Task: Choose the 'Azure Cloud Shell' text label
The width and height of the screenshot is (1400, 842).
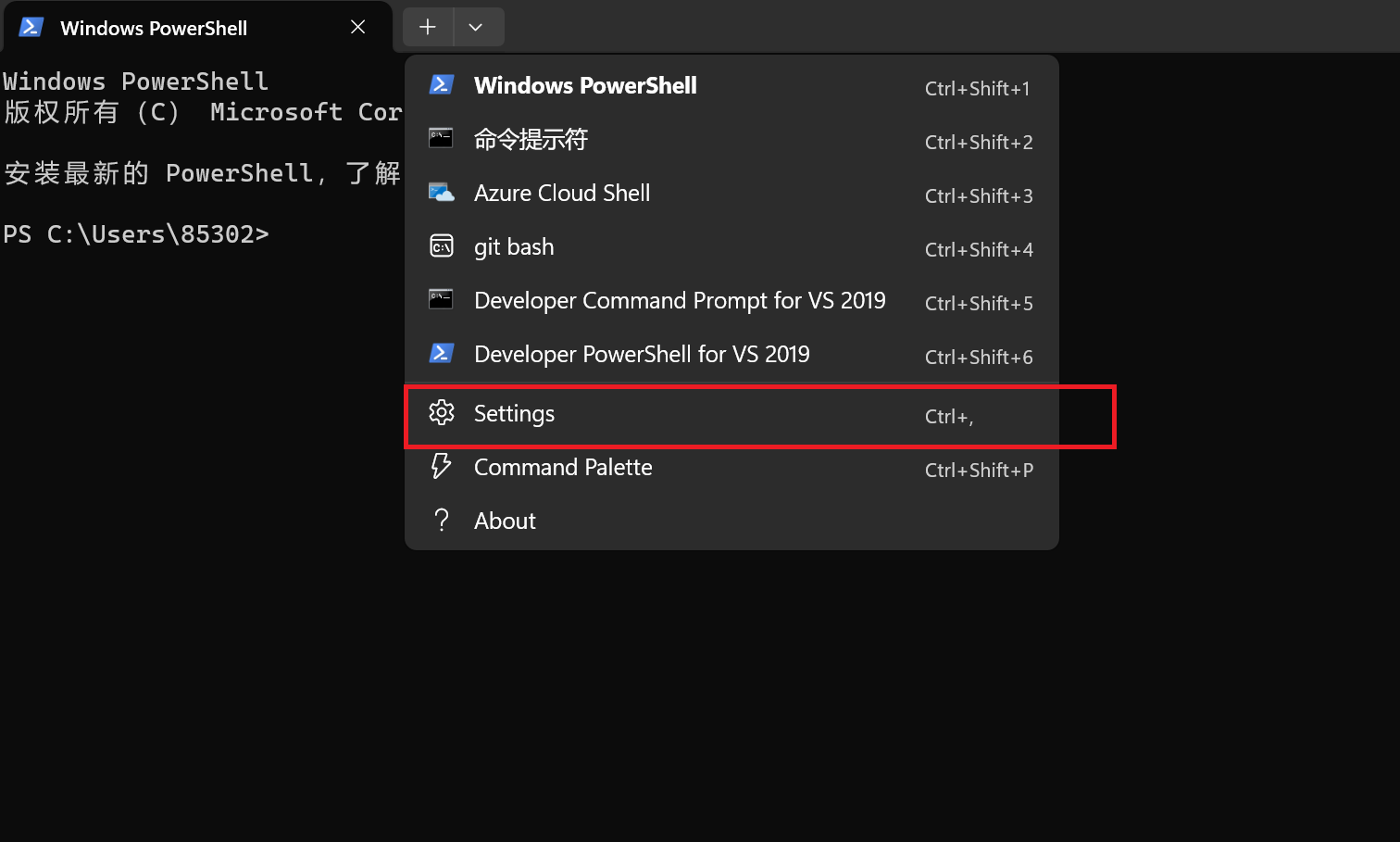Action: pyautogui.click(x=562, y=194)
